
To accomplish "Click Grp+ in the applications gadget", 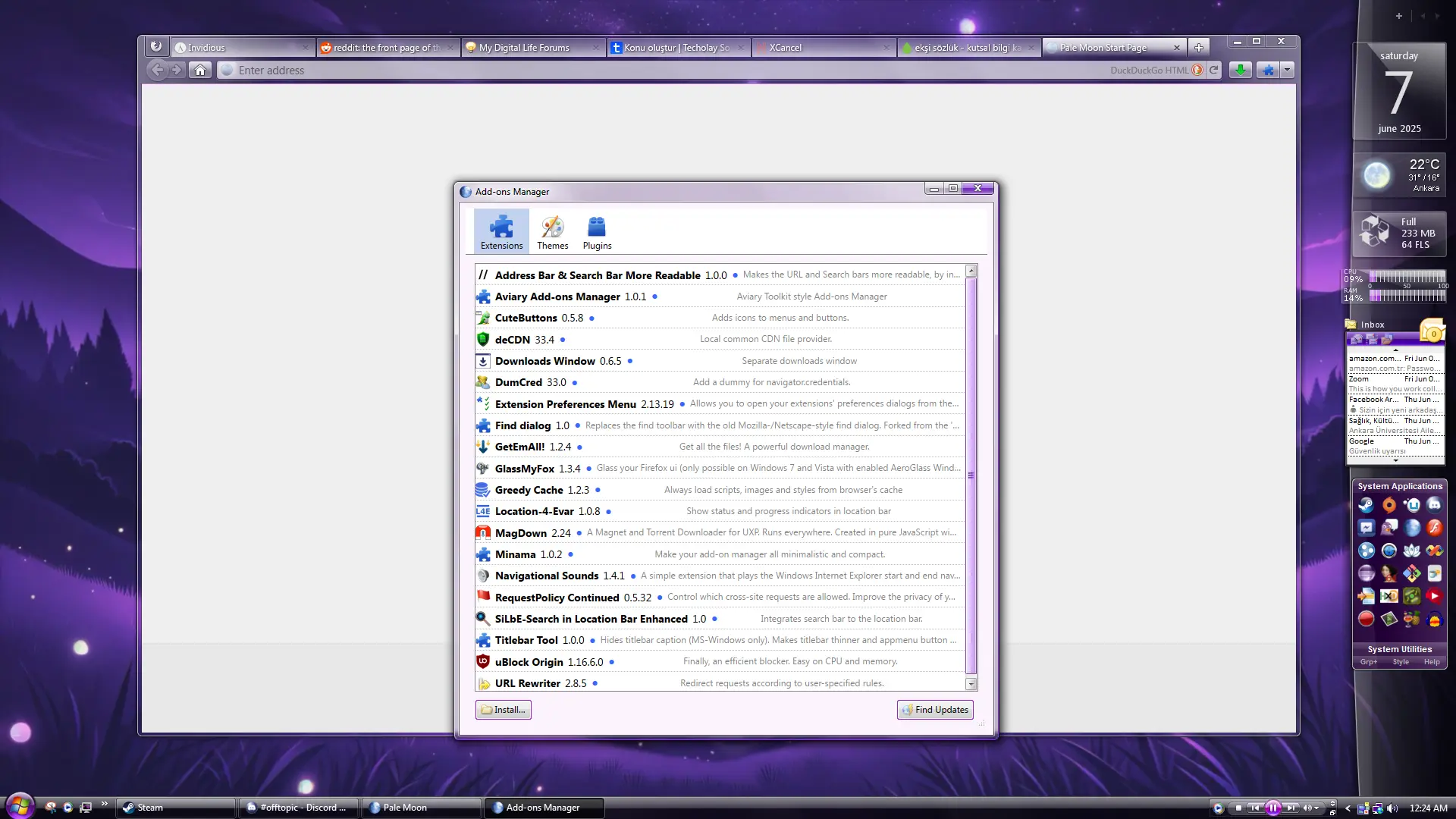I will pos(1369,662).
